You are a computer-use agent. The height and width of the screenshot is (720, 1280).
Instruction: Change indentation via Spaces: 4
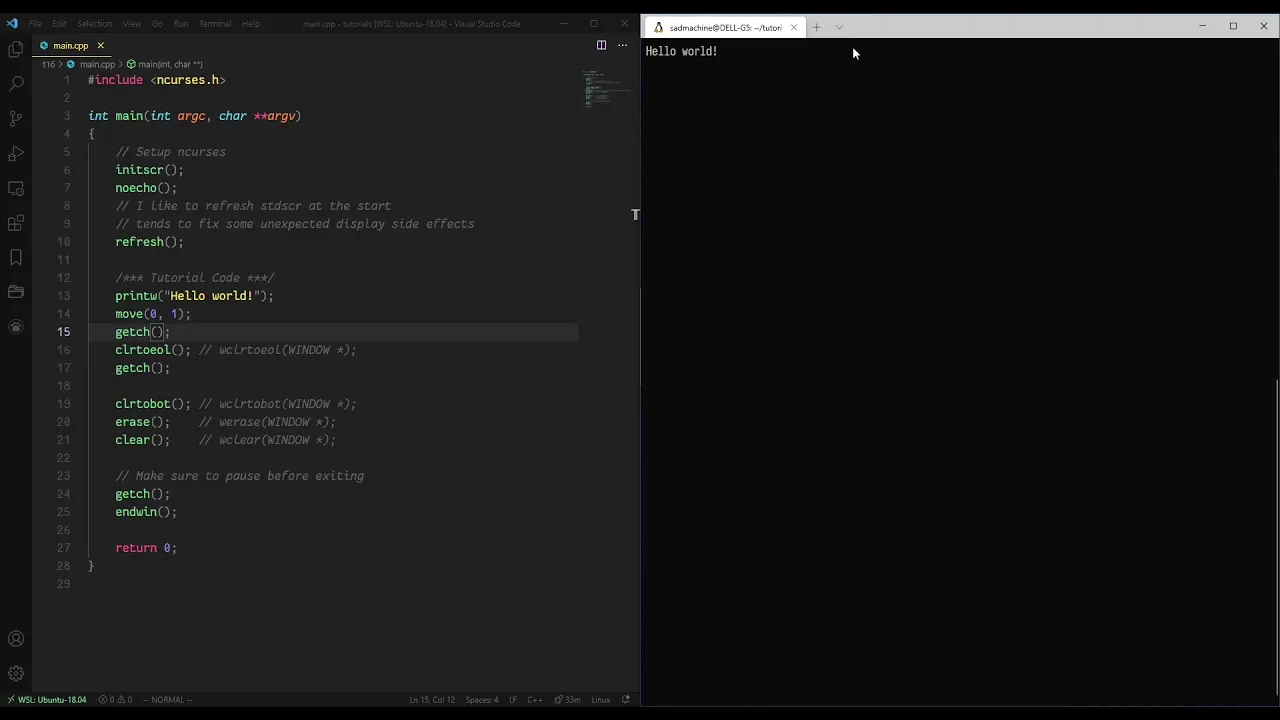click(482, 700)
